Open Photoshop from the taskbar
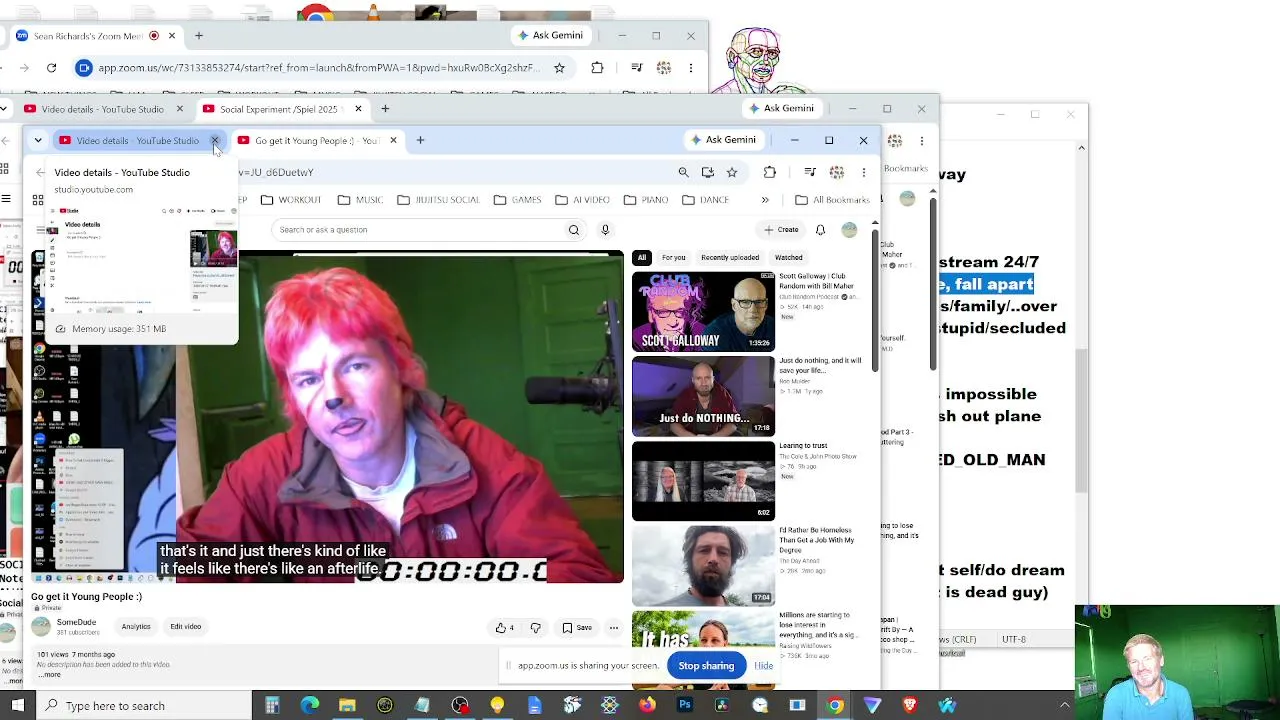Viewport: 1280px width, 720px height. tap(684, 706)
